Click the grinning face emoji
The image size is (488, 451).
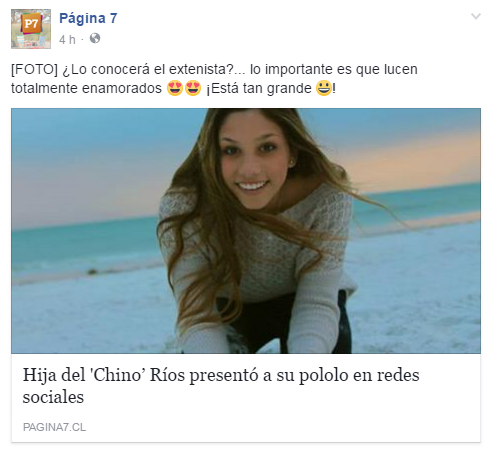(324, 88)
